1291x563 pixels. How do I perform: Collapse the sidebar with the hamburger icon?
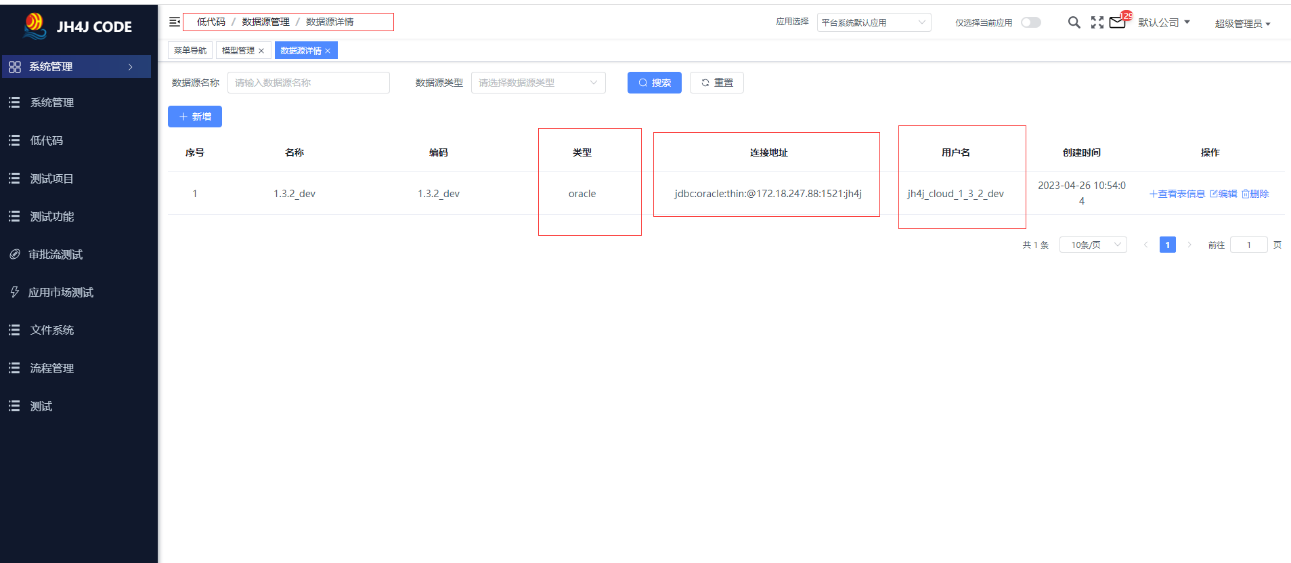pos(174,21)
